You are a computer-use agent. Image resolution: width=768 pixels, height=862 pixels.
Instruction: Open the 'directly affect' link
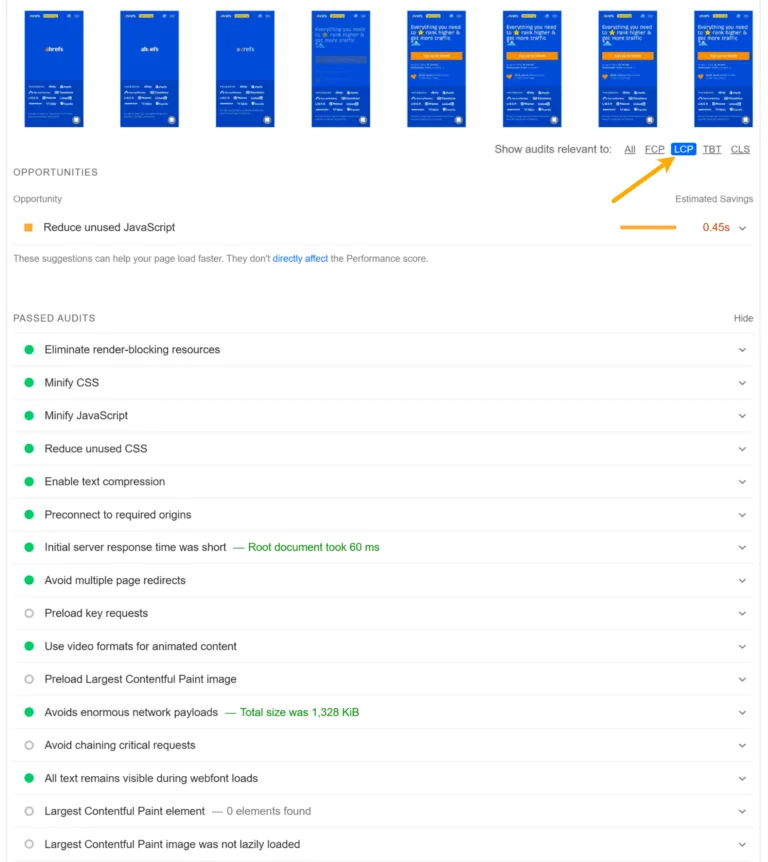(x=300, y=258)
